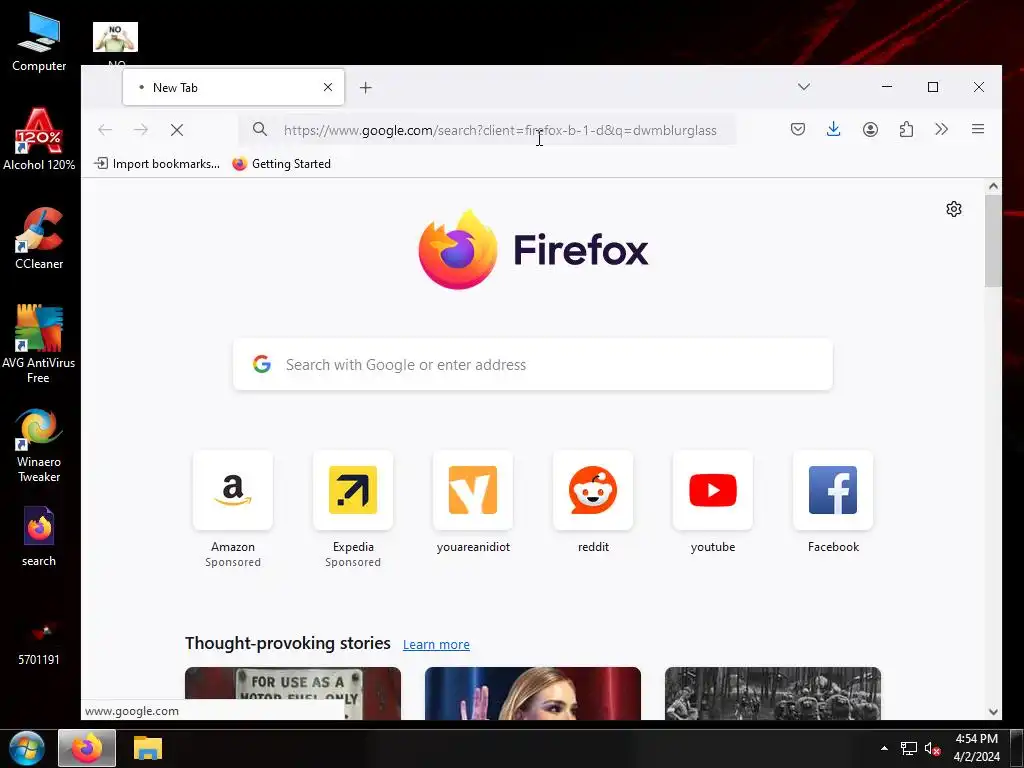Open the Downloads panel
The width and height of the screenshot is (1024, 768).
pyautogui.click(x=833, y=129)
